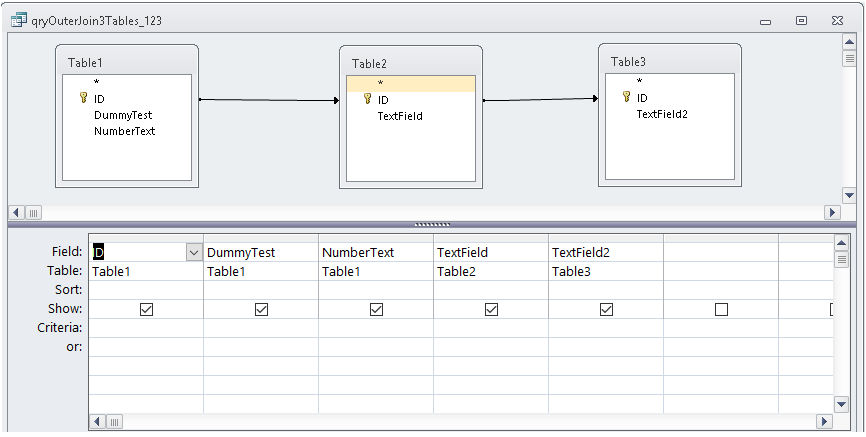Uncheck Show for the TextField column
The width and height of the screenshot is (866, 437).
[x=491, y=309]
